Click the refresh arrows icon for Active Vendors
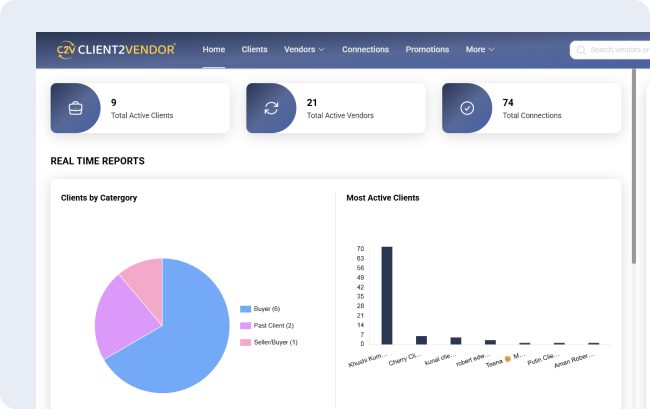This screenshot has height=409, width=650. (x=271, y=108)
